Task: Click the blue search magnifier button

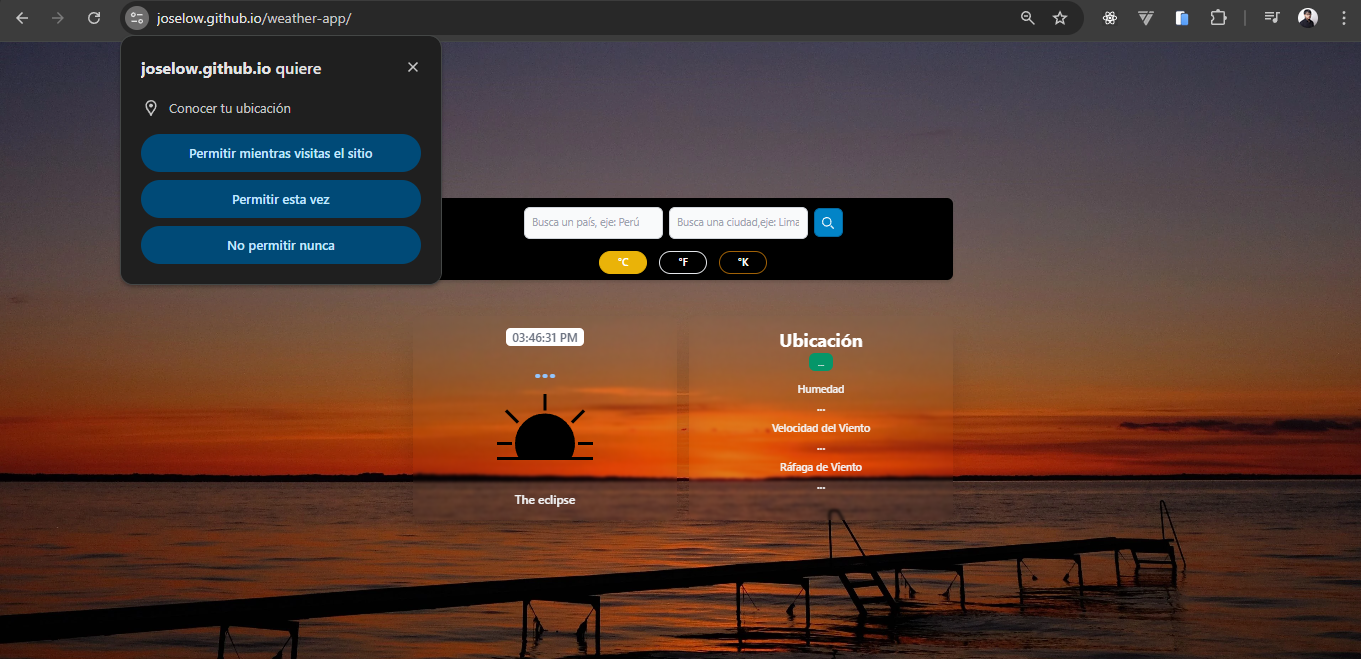Action: pos(828,223)
